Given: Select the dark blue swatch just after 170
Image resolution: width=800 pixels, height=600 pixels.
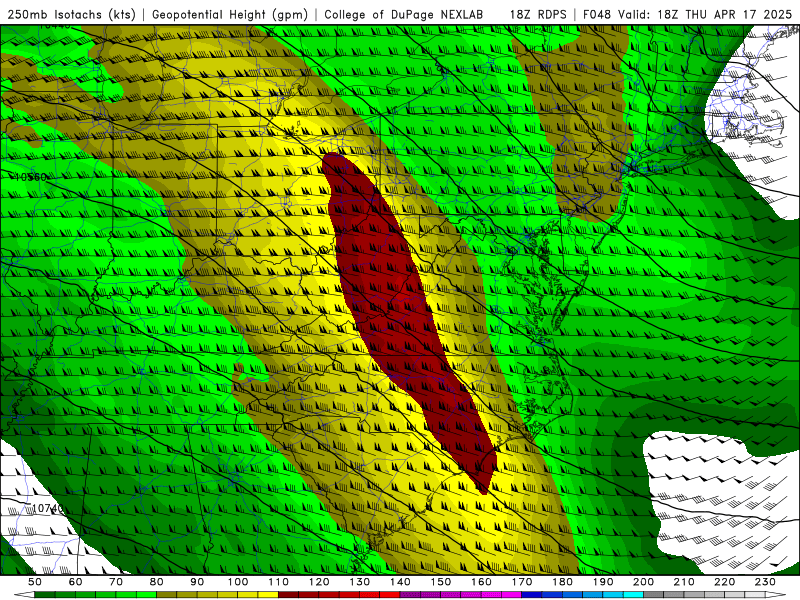Looking at the screenshot, I should 532,595.
